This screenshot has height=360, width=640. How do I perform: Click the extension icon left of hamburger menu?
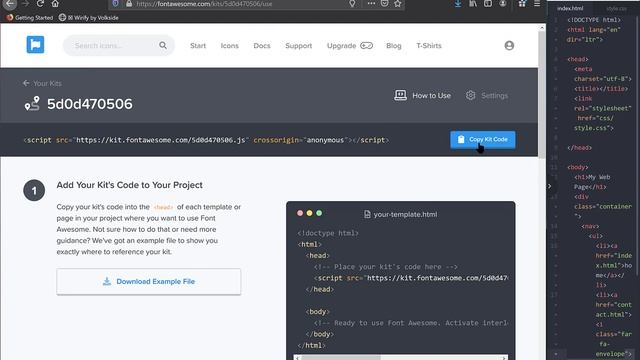point(522,4)
